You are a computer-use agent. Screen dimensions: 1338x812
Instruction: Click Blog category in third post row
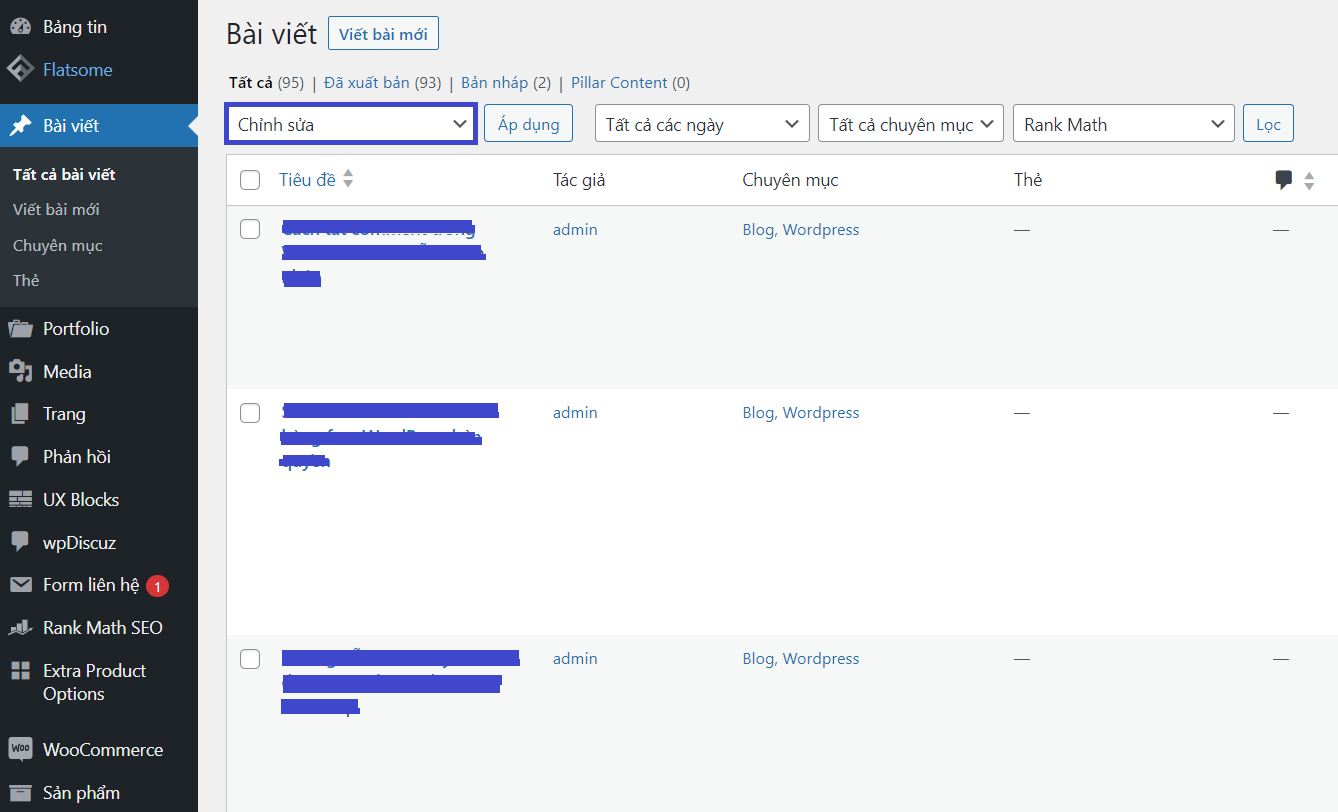[758, 659]
